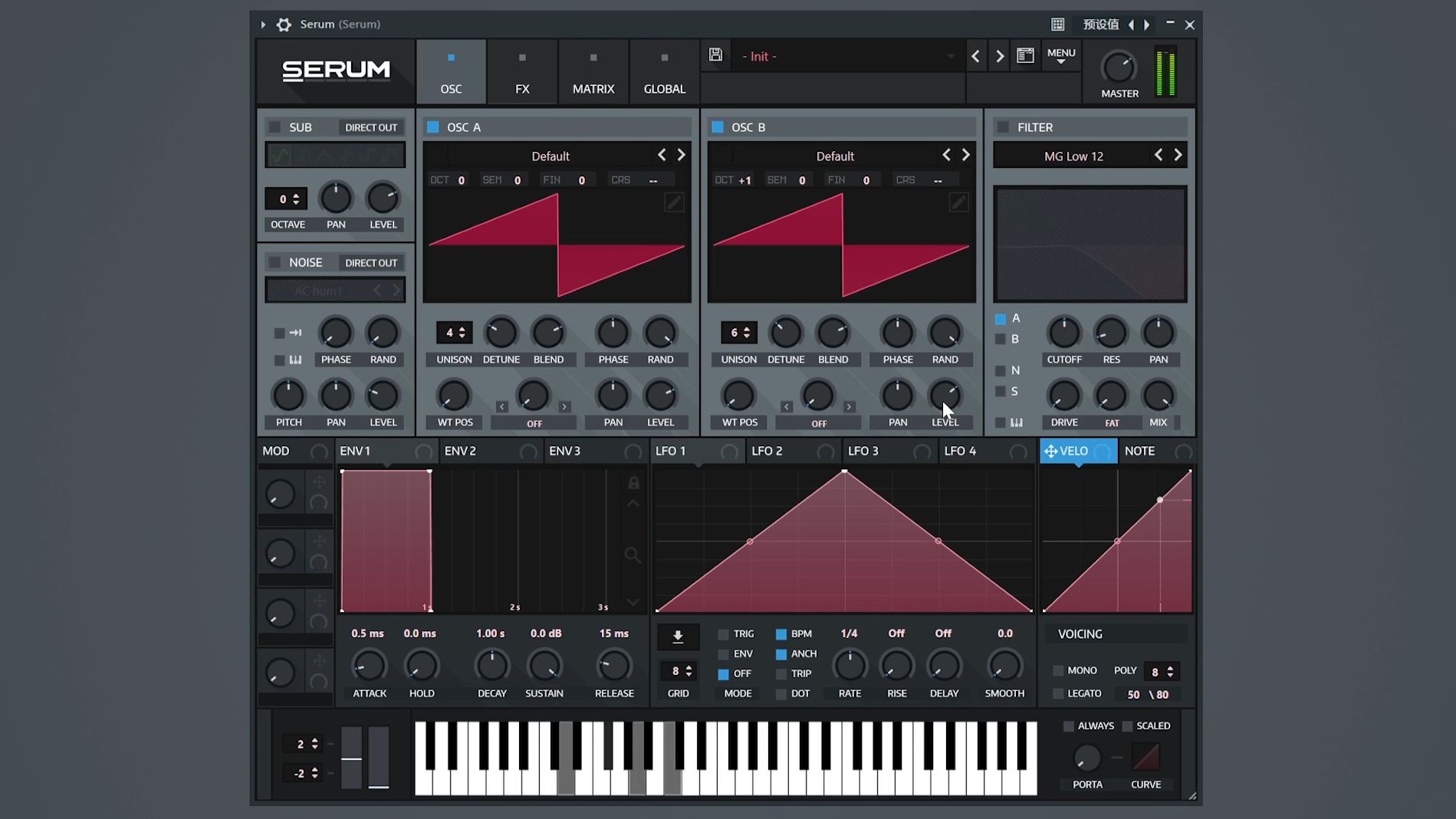Image resolution: width=1456 pixels, height=819 pixels.
Task: Enable MONO voicing checkbox
Action: pyautogui.click(x=1058, y=670)
